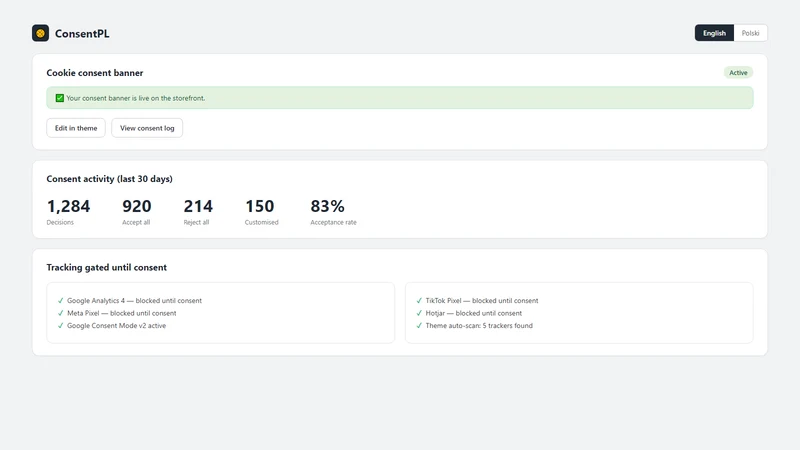Click the Consent activity (last 30 days) heading
The height and width of the screenshot is (450, 800).
tap(110, 179)
